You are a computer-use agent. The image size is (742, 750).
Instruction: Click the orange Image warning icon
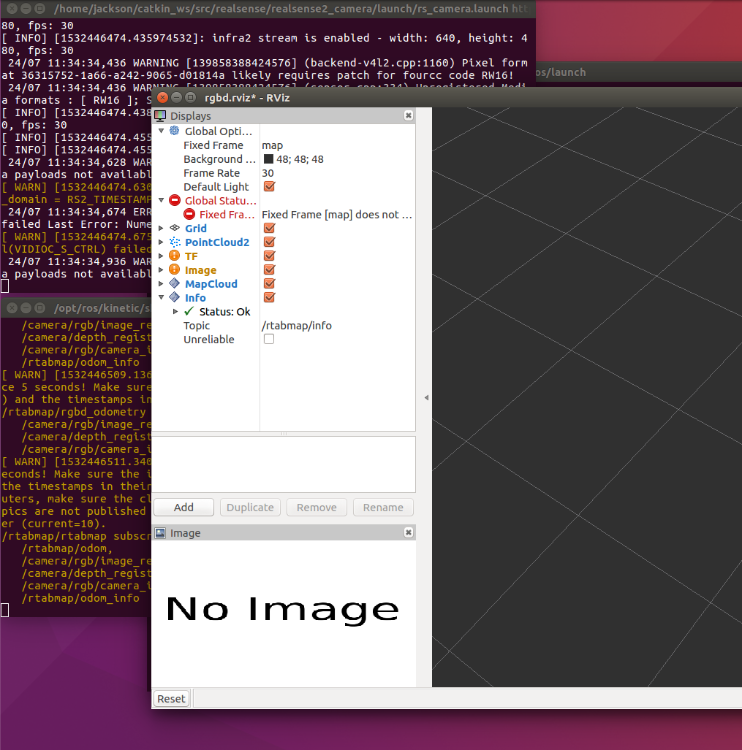point(175,271)
